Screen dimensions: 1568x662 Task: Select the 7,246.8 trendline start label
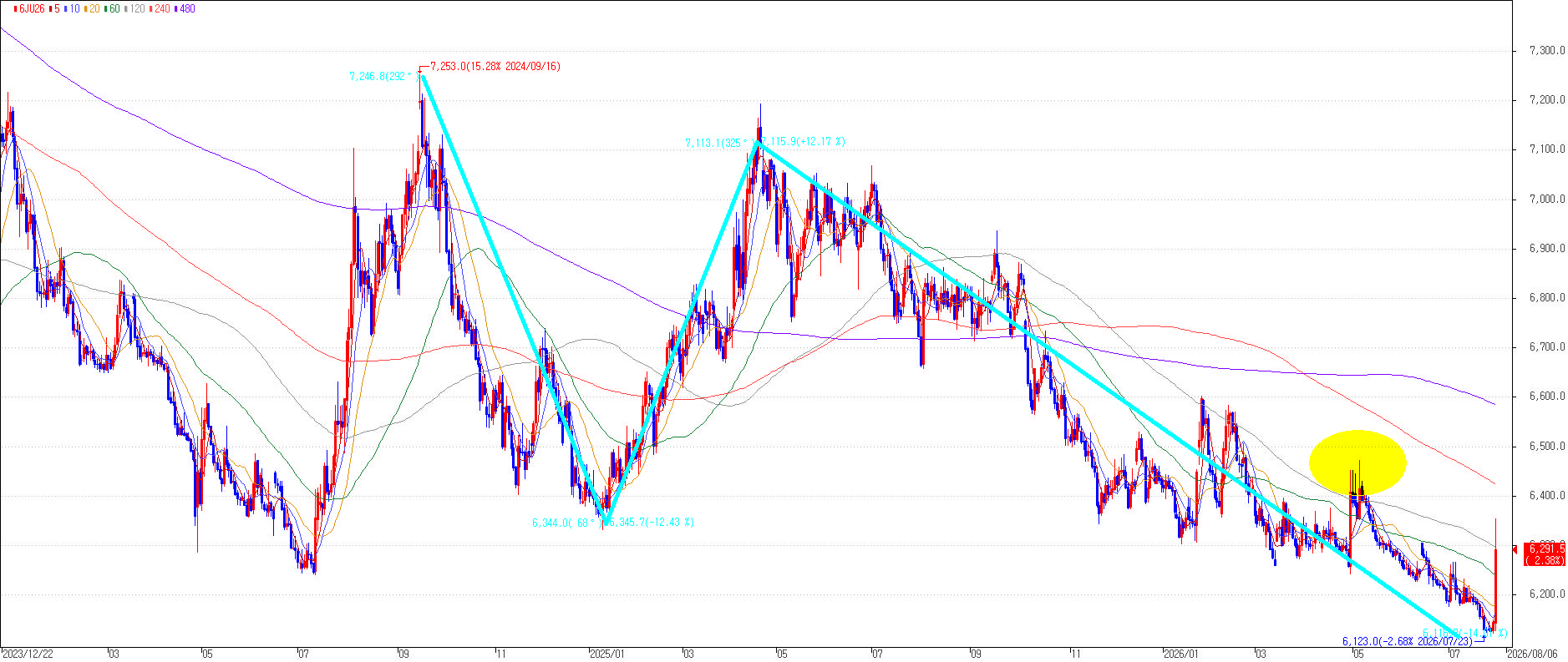tap(386, 76)
